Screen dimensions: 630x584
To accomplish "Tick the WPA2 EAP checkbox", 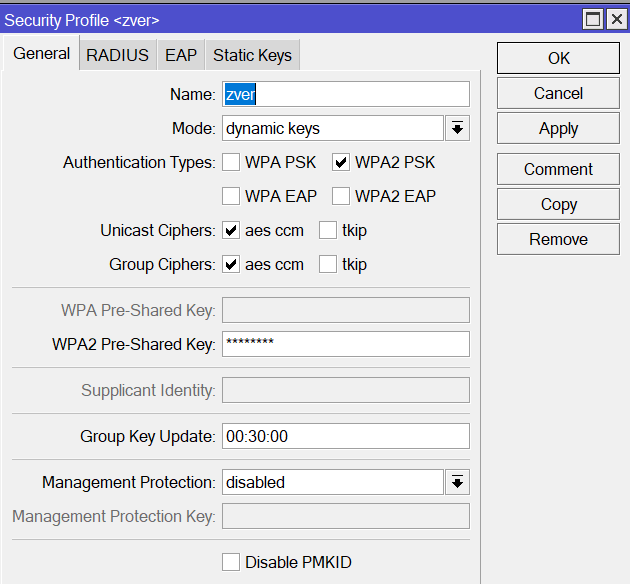I will tap(341, 196).
